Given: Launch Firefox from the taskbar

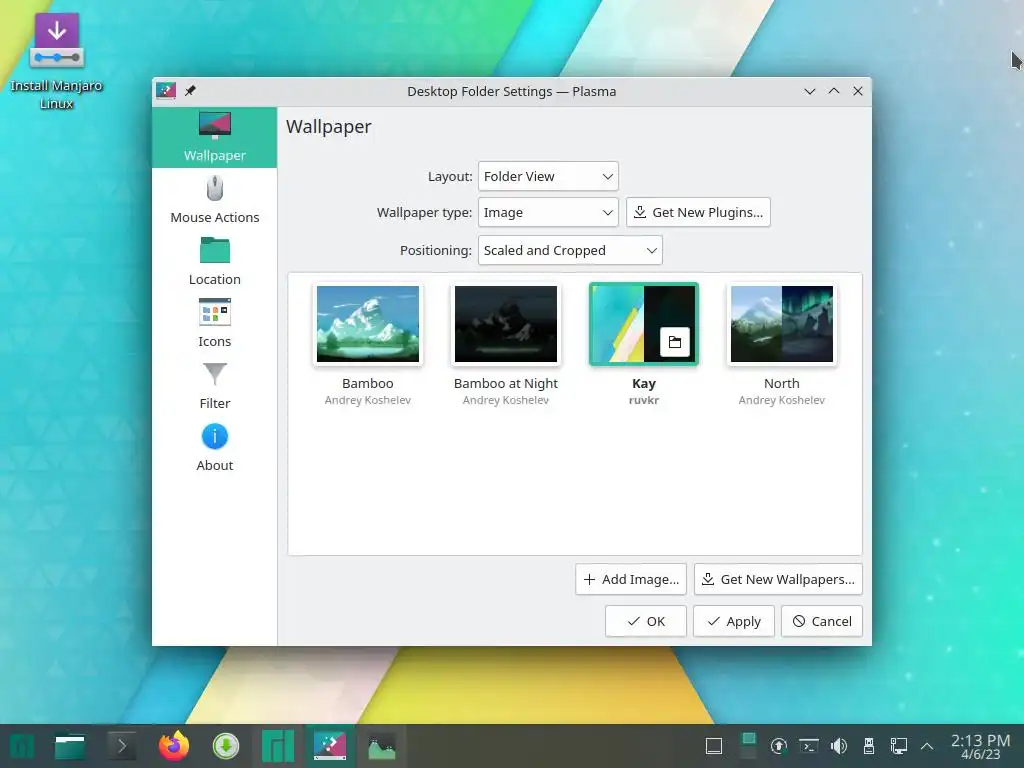Looking at the screenshot, I should point(174,746).
